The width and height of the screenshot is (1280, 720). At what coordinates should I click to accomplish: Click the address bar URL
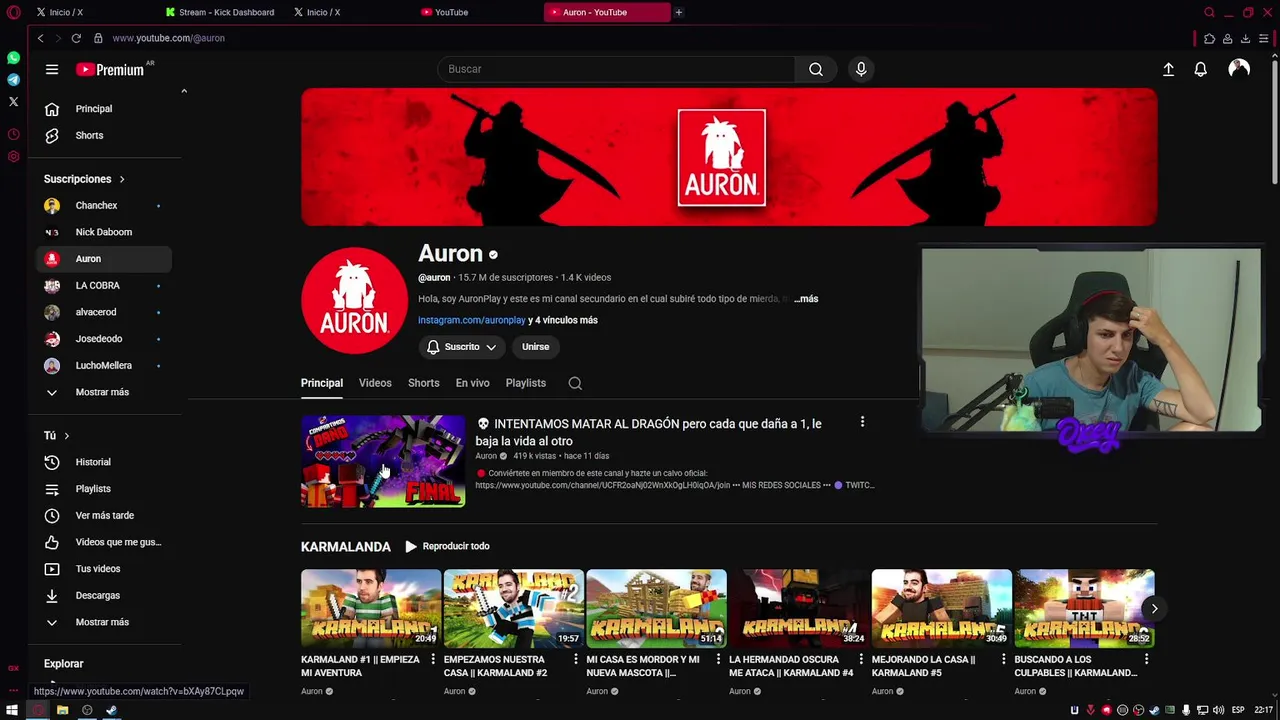click(168, 38)
